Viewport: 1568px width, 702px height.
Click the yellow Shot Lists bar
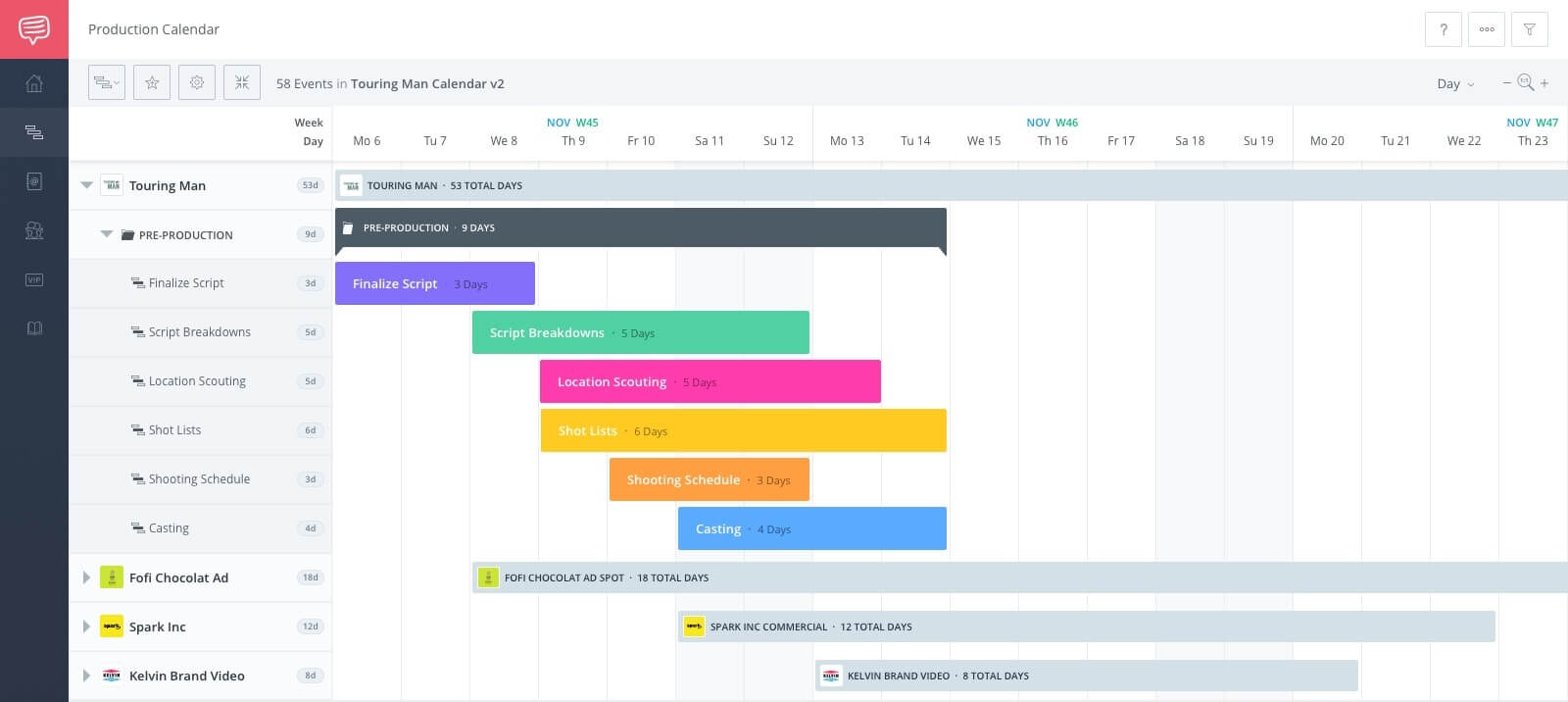(x=744, y=430)
